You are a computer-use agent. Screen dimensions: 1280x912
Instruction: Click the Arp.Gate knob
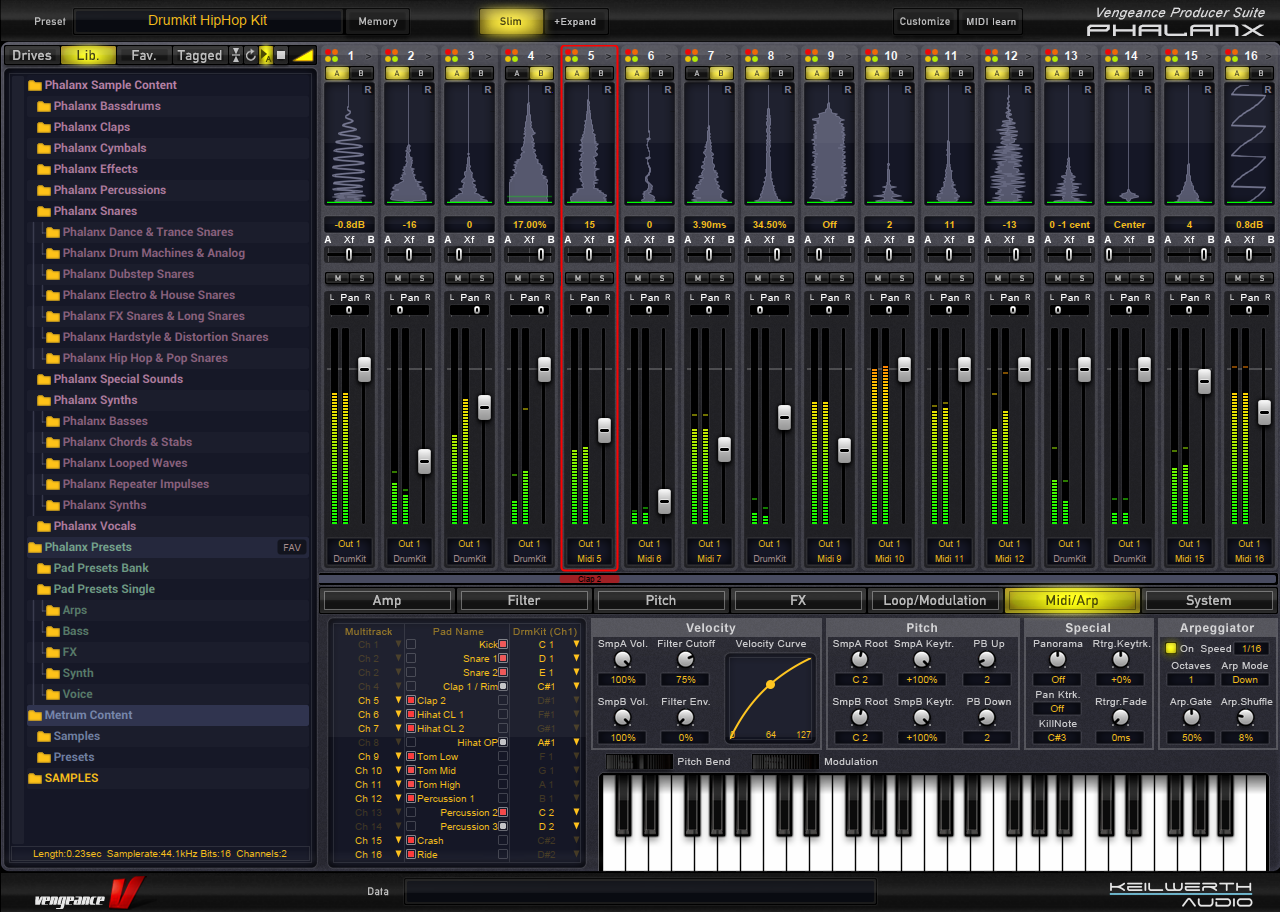[1191, 718]
